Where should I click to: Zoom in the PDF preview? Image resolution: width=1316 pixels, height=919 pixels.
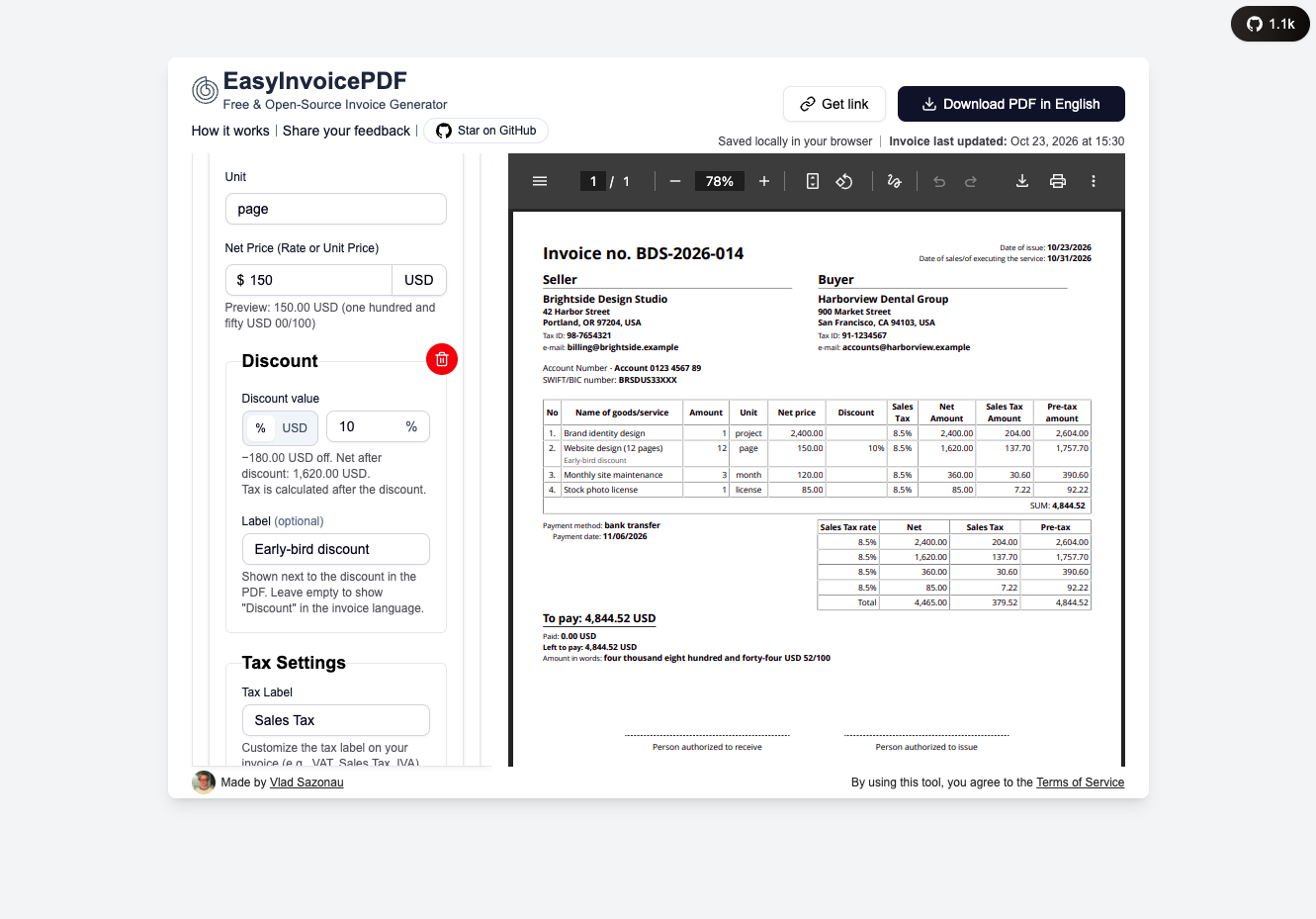(x=764, y=181)
